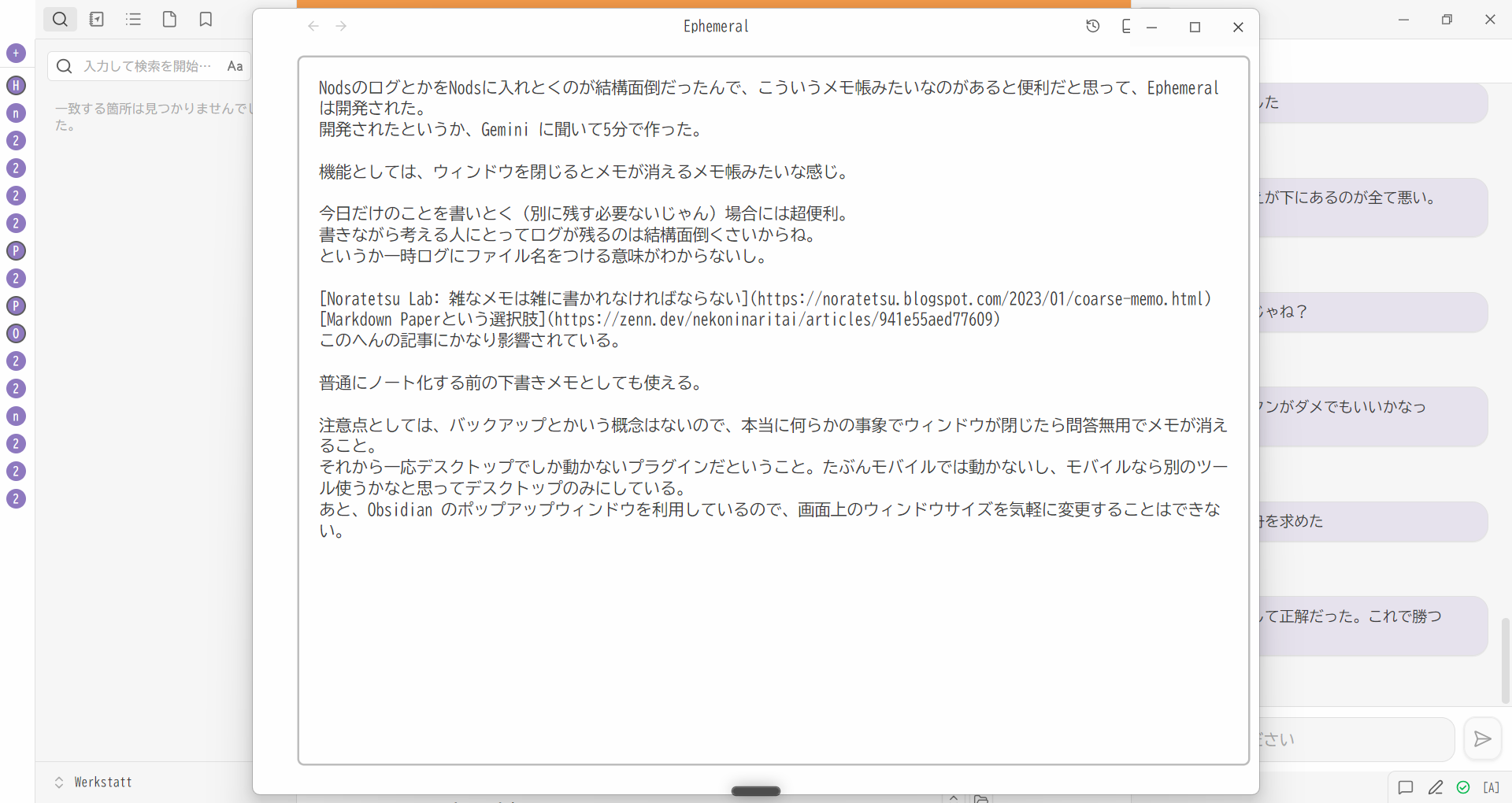Restore down the main background window
This screenshot has height=803, width=1512.
1447,20
